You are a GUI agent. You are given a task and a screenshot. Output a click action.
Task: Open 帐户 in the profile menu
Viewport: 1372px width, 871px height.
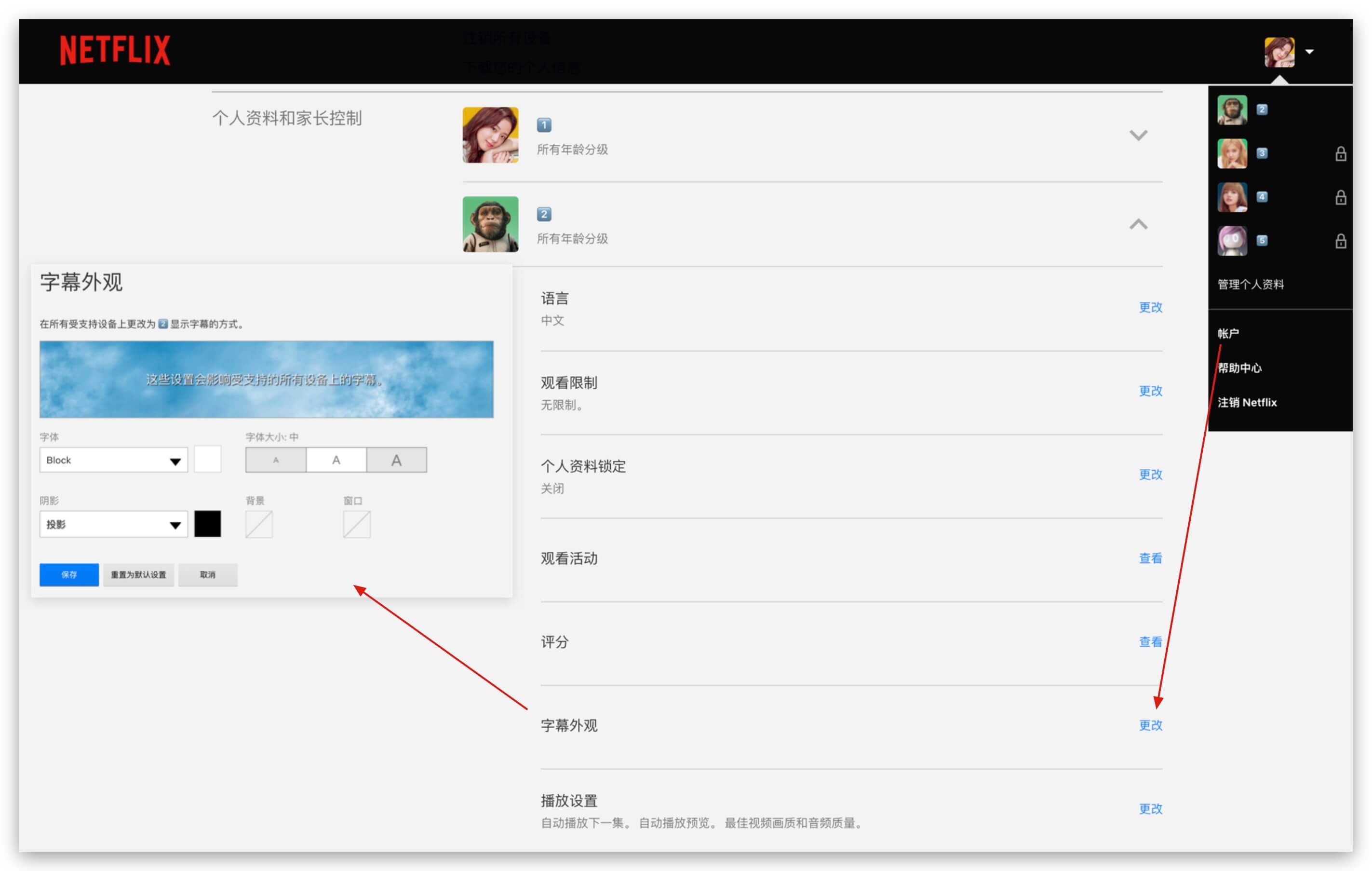pos(1228,333)
